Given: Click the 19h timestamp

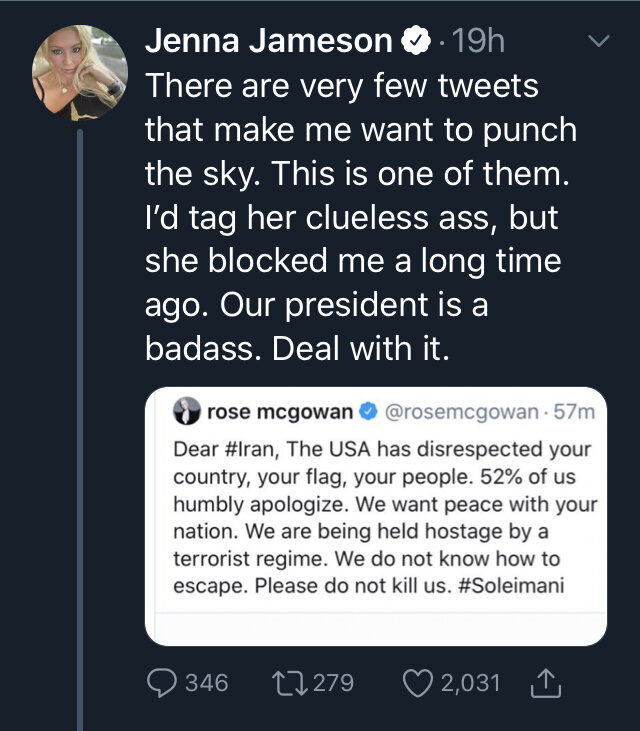Looking at the screenshot, I should 478,41.
